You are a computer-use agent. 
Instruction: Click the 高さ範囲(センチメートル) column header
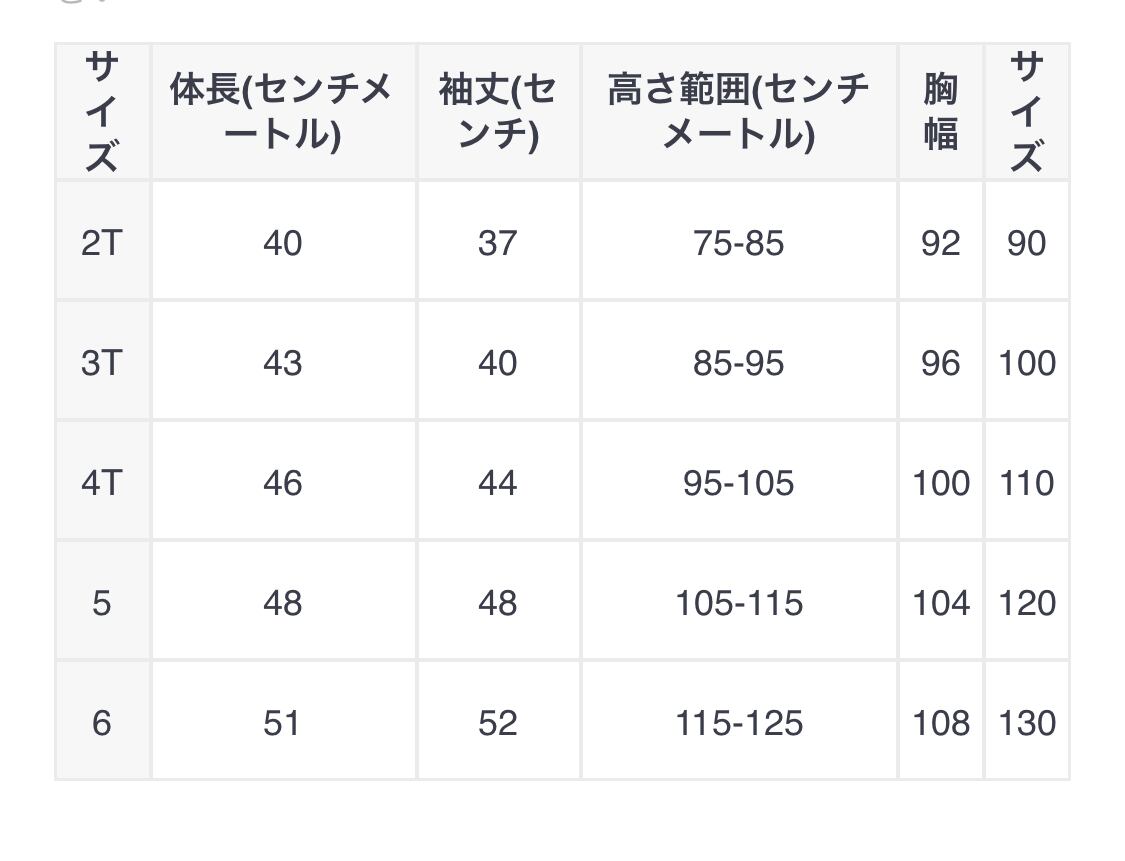(x=738, y=112)
